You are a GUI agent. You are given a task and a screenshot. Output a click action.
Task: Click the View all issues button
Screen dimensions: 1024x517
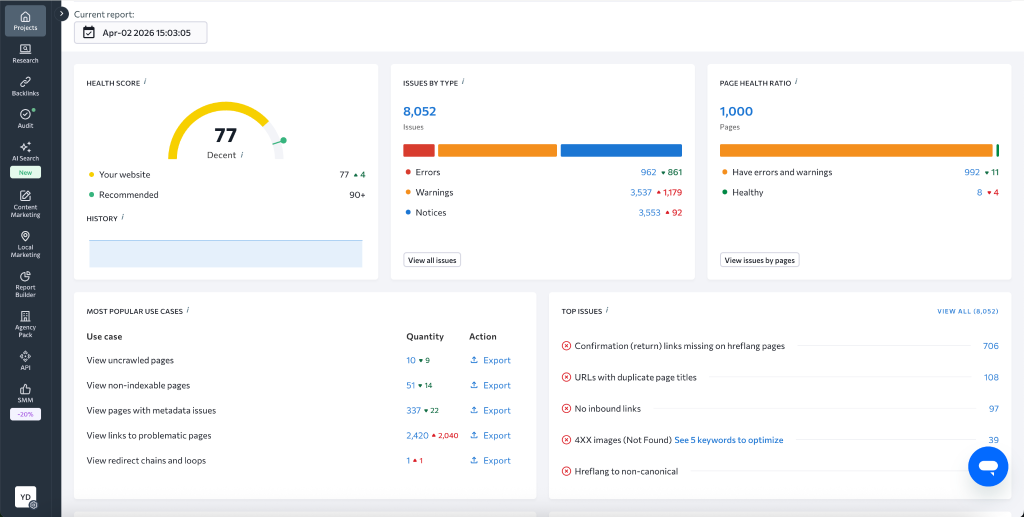coord(432,260)
